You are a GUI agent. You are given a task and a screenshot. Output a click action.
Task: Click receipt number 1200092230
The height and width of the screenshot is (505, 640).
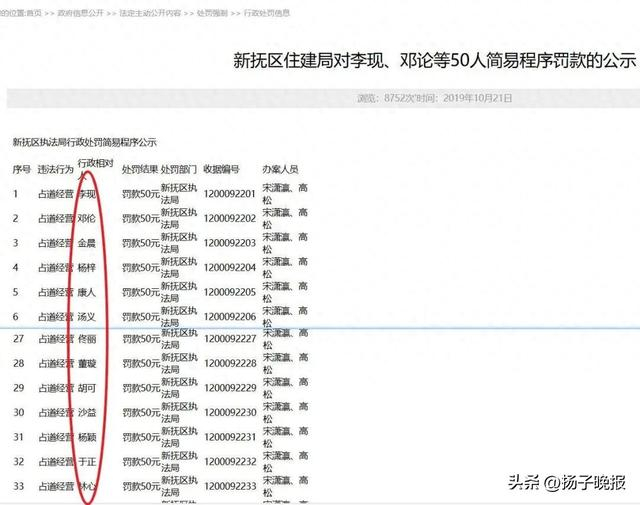click(x=230, y=412)
